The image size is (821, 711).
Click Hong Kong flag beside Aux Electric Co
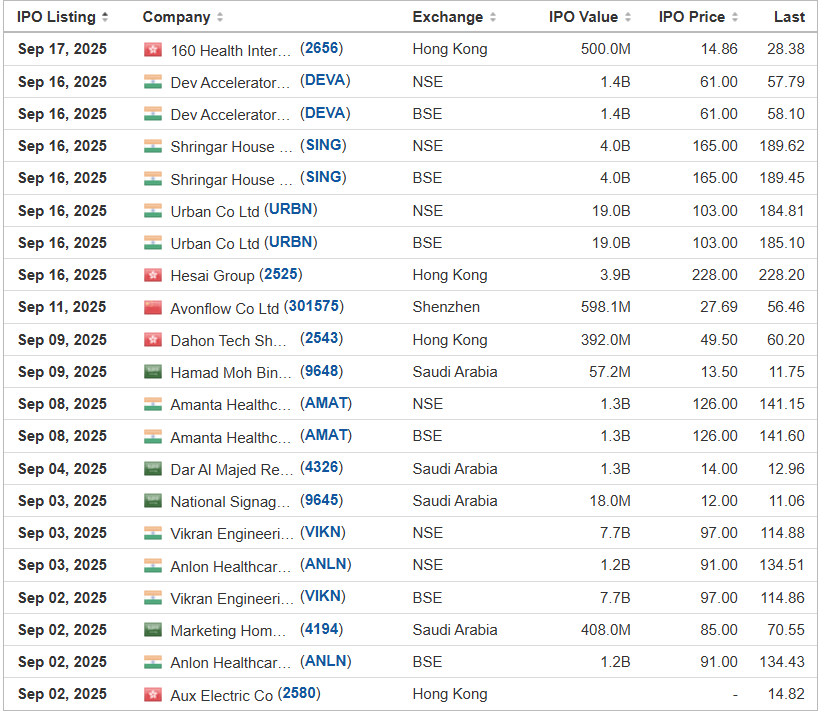[x=153, y=695]
